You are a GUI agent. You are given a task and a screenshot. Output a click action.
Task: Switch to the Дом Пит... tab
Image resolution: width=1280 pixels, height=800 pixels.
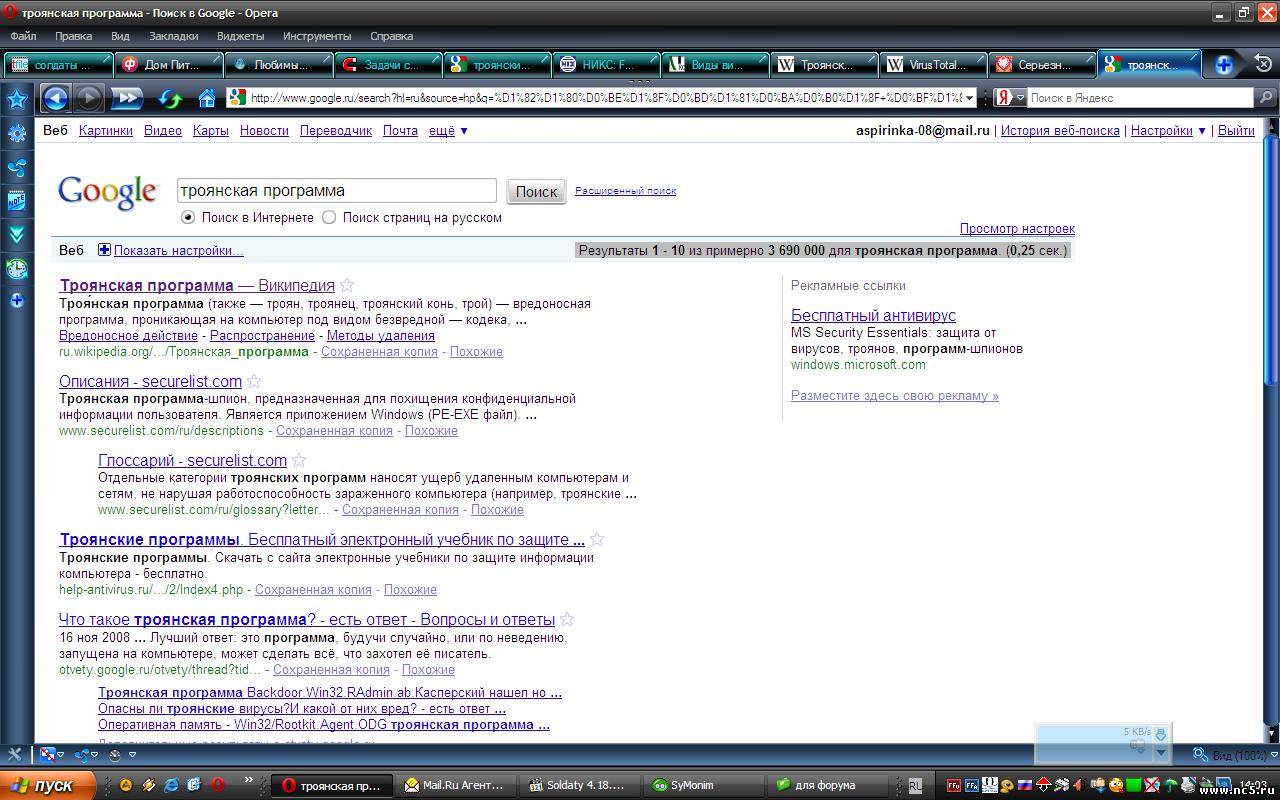(168, 65)
